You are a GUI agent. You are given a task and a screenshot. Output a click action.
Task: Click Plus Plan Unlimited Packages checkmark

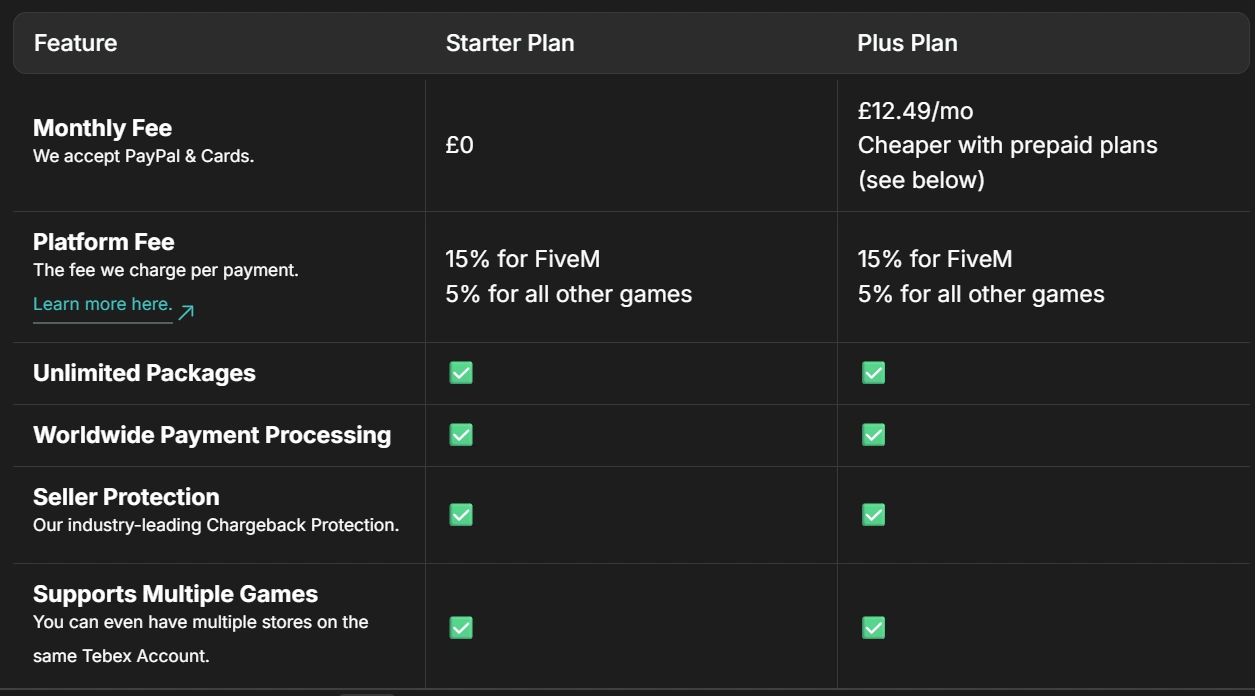point(873,373)
